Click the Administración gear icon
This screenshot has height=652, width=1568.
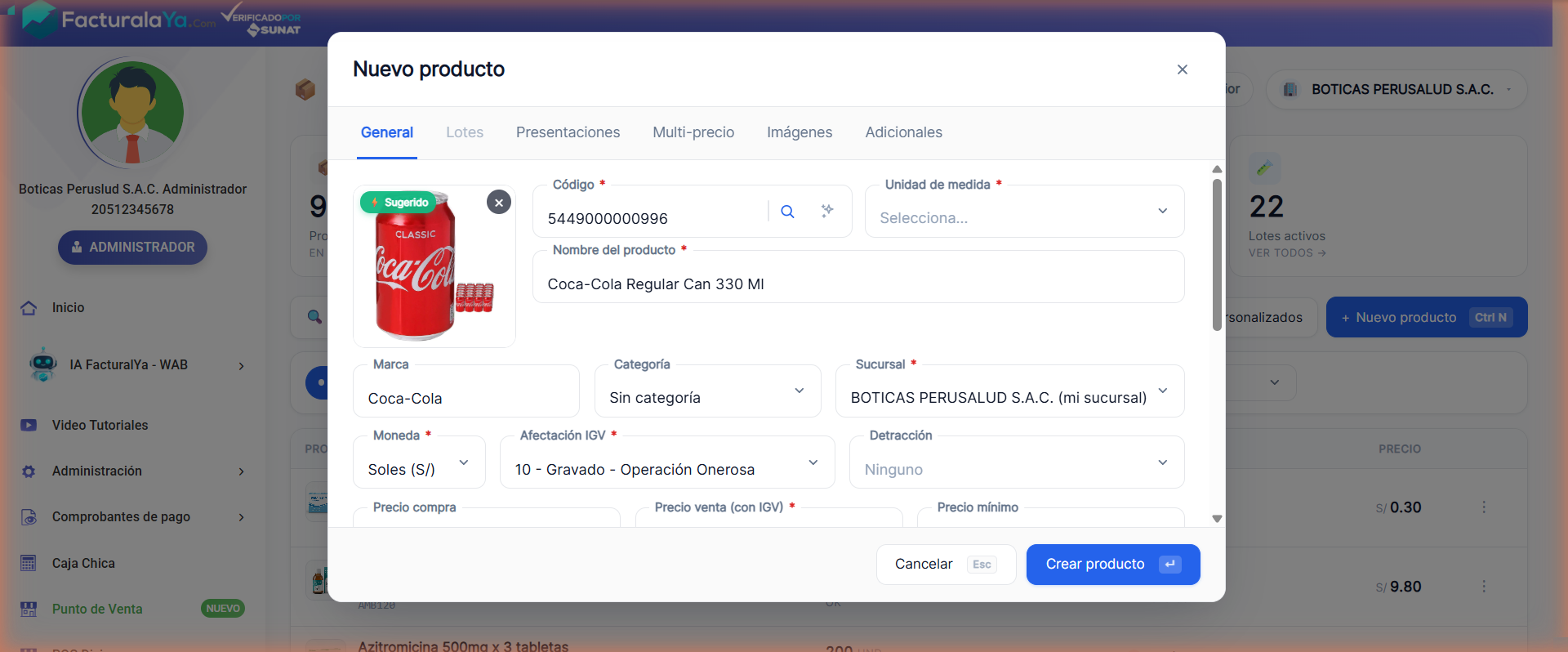tap(29, 471)
